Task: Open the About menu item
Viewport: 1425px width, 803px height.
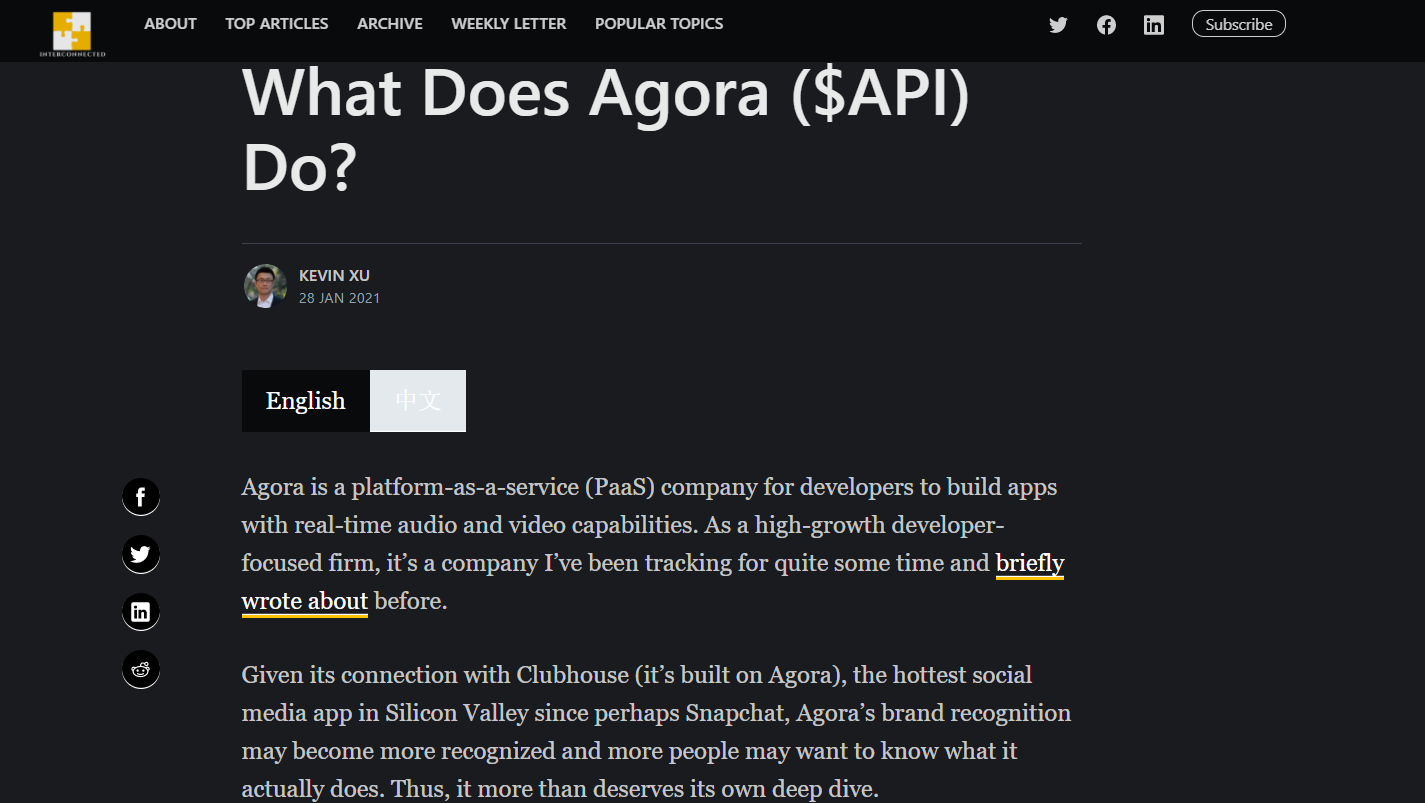Action: point(170,24)
